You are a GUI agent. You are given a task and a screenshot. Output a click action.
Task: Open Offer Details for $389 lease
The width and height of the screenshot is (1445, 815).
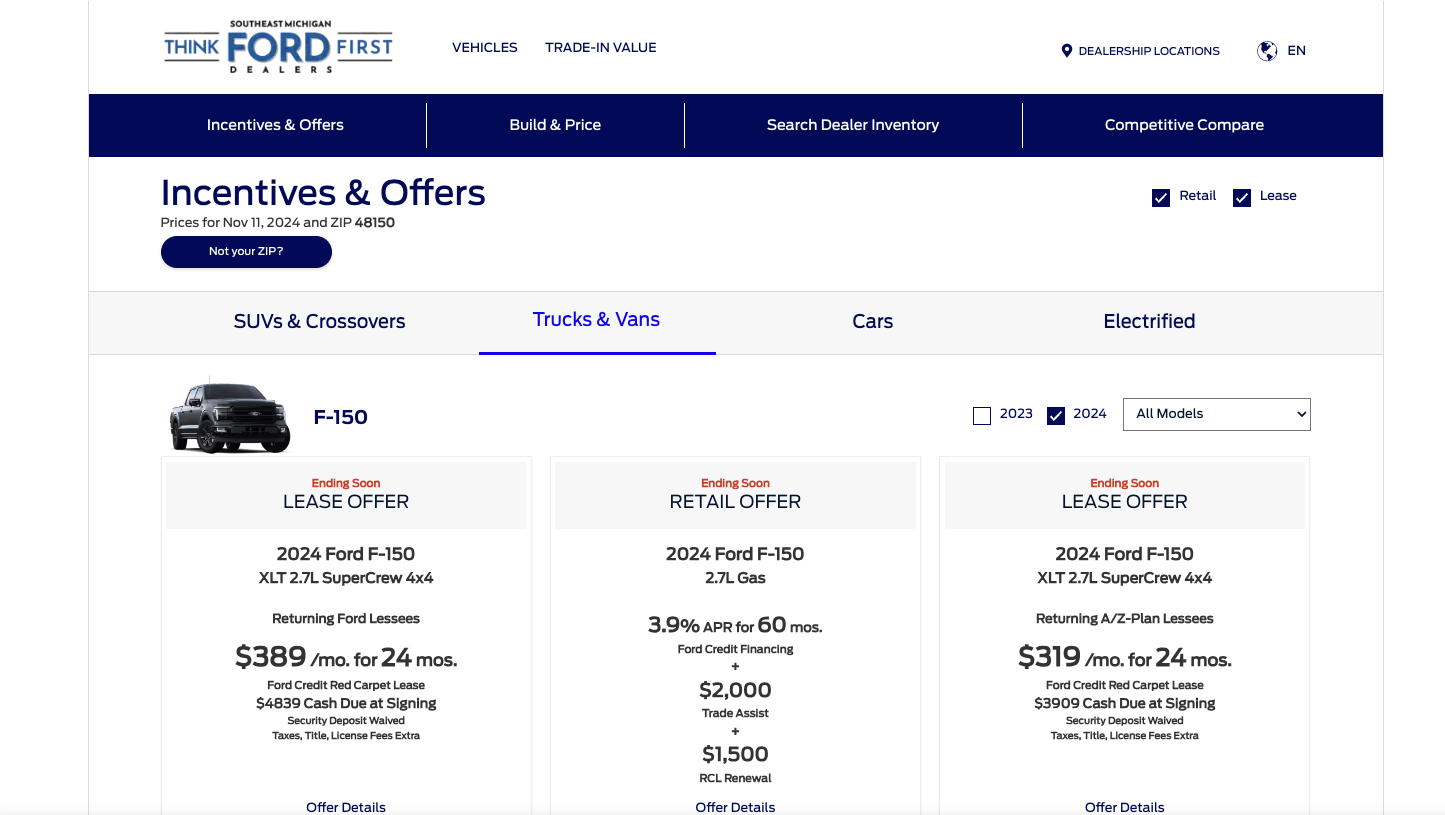pos(346,807)
